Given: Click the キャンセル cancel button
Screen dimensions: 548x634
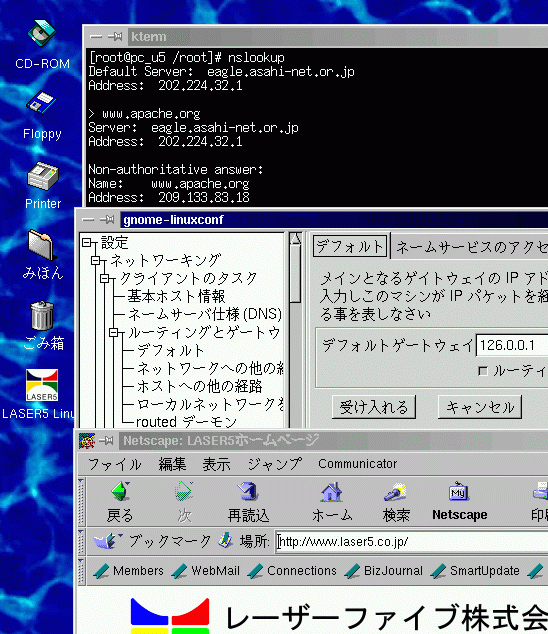Looking at the screenshot, I should (x=480, y=407).
